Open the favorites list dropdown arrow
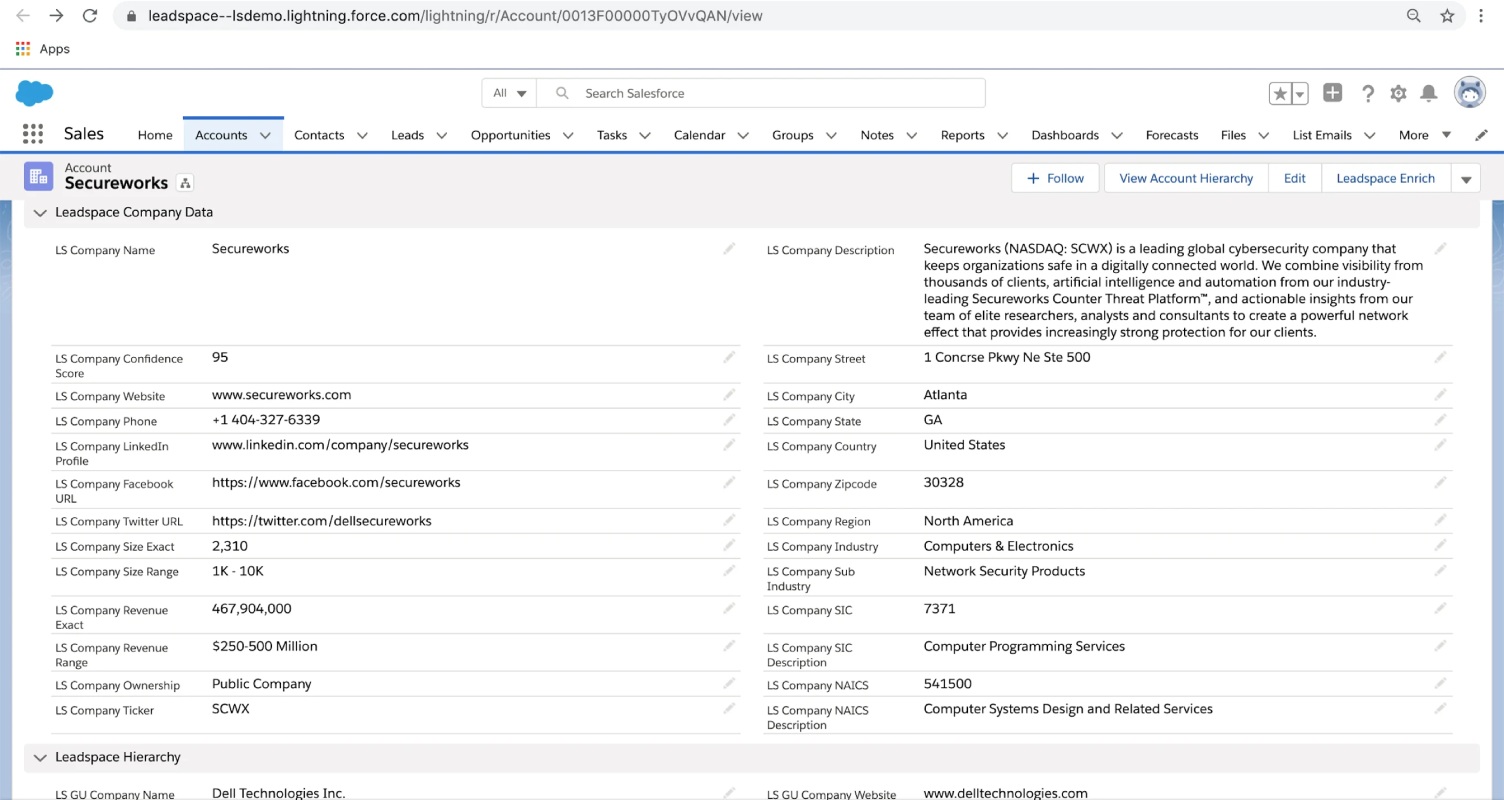The image size is (1504, 800). pyautogui.click(x=1300, y=94)
